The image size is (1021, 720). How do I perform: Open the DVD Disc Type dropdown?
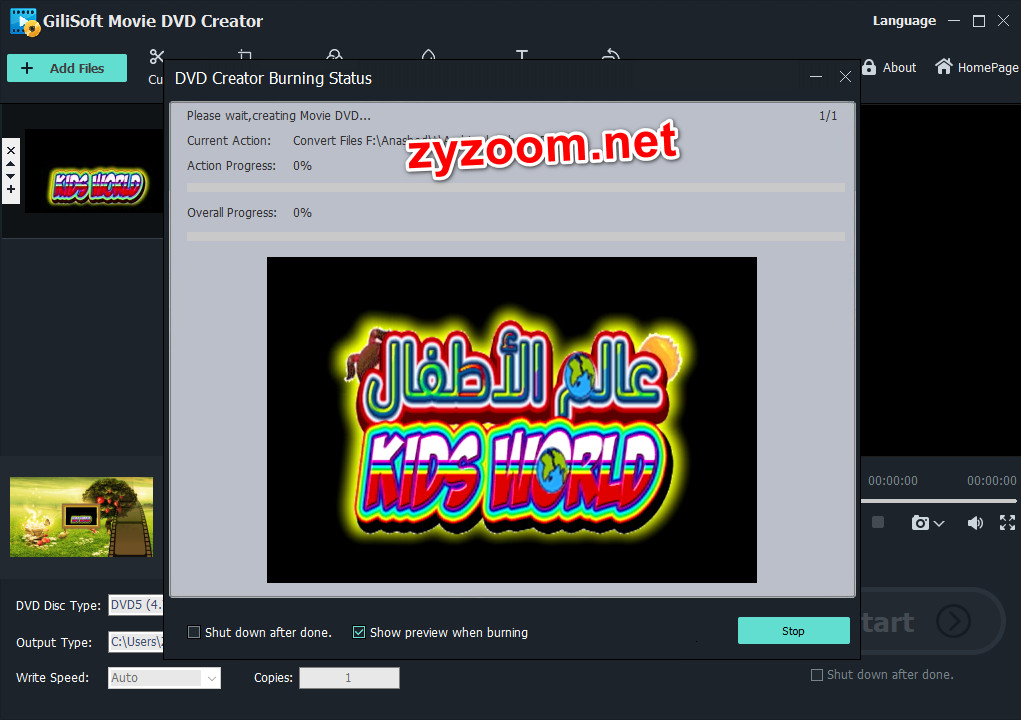coord(135,605)
